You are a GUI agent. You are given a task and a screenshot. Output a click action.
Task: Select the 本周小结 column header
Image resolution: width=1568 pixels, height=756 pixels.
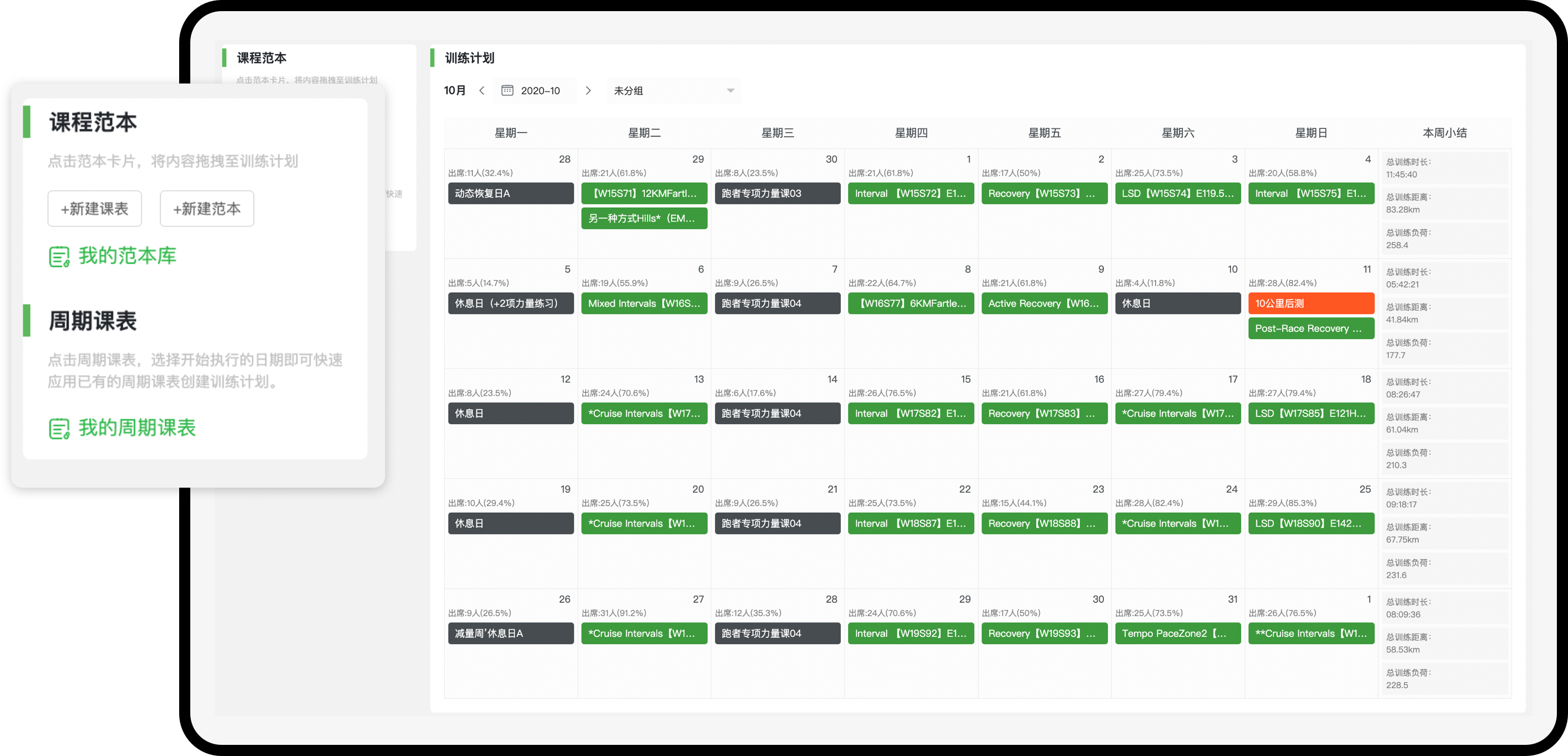(x=1444, y=133)
